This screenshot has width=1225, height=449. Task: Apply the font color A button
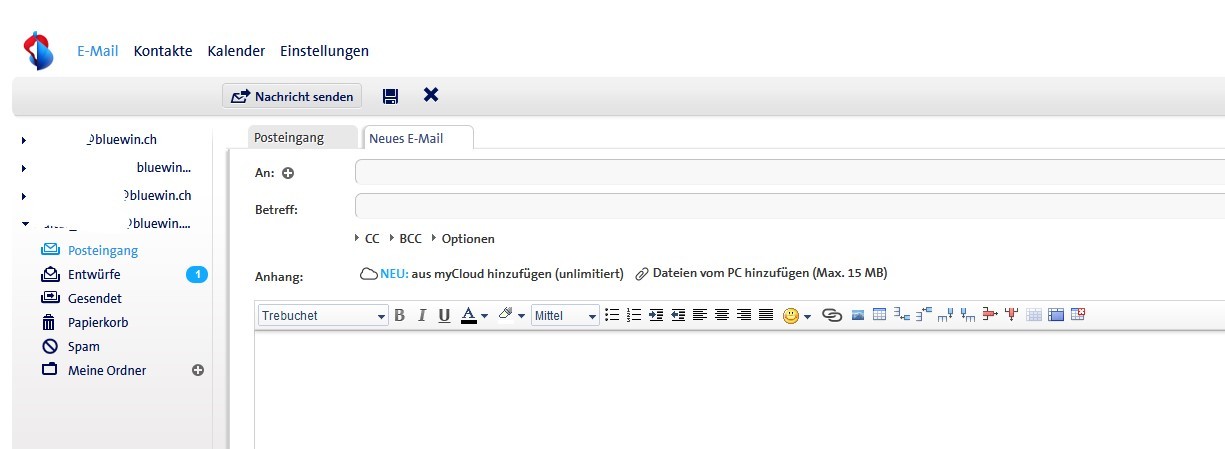point(469,315)
